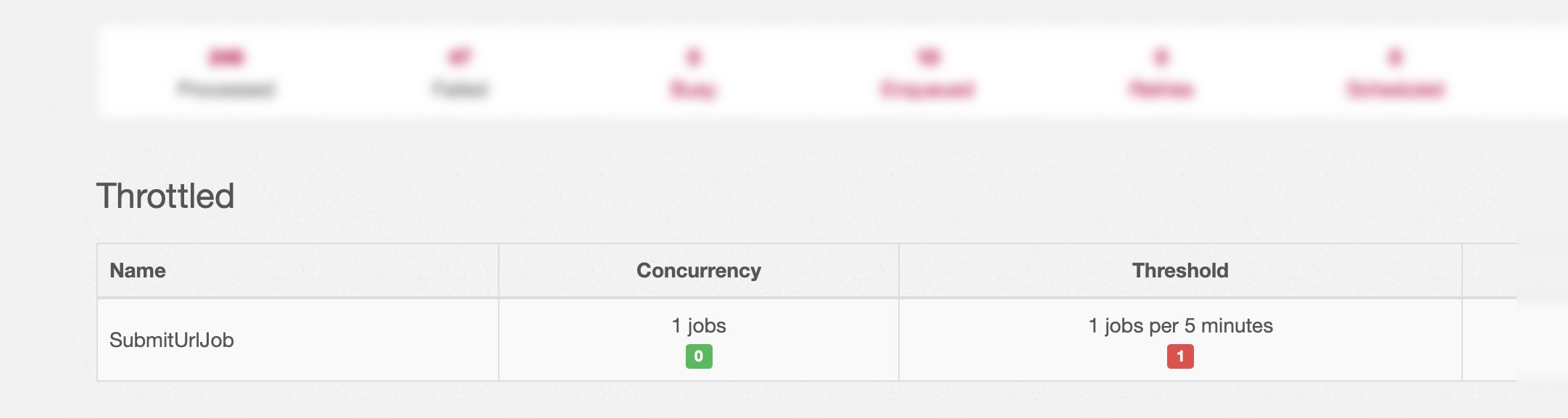Click the number above Processed
Viewport: 1568px width, 418px height.
pyautogui.click(x=226, y=57)
